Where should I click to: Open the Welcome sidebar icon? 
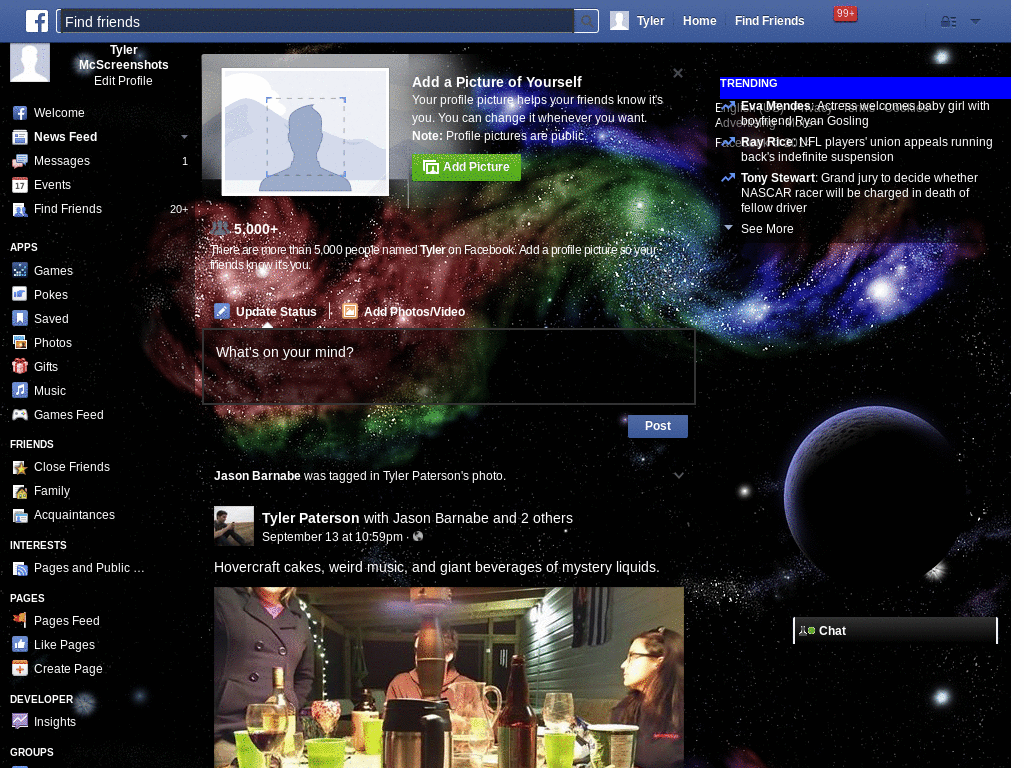coord(20,113)
